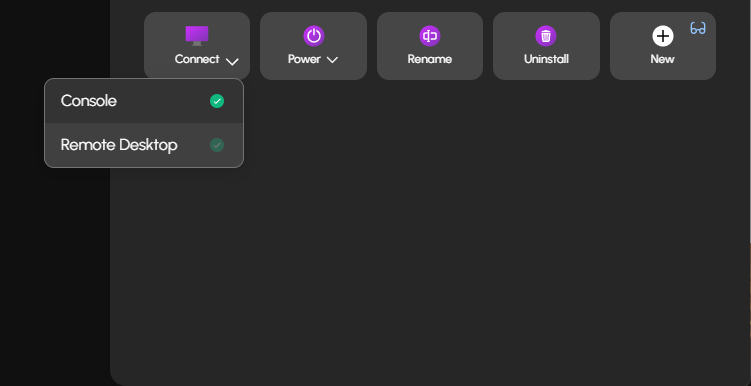Click the green checkmark beside Console
Image resolution: width=751 pixels, height=386 pixels.
[217, 101]
